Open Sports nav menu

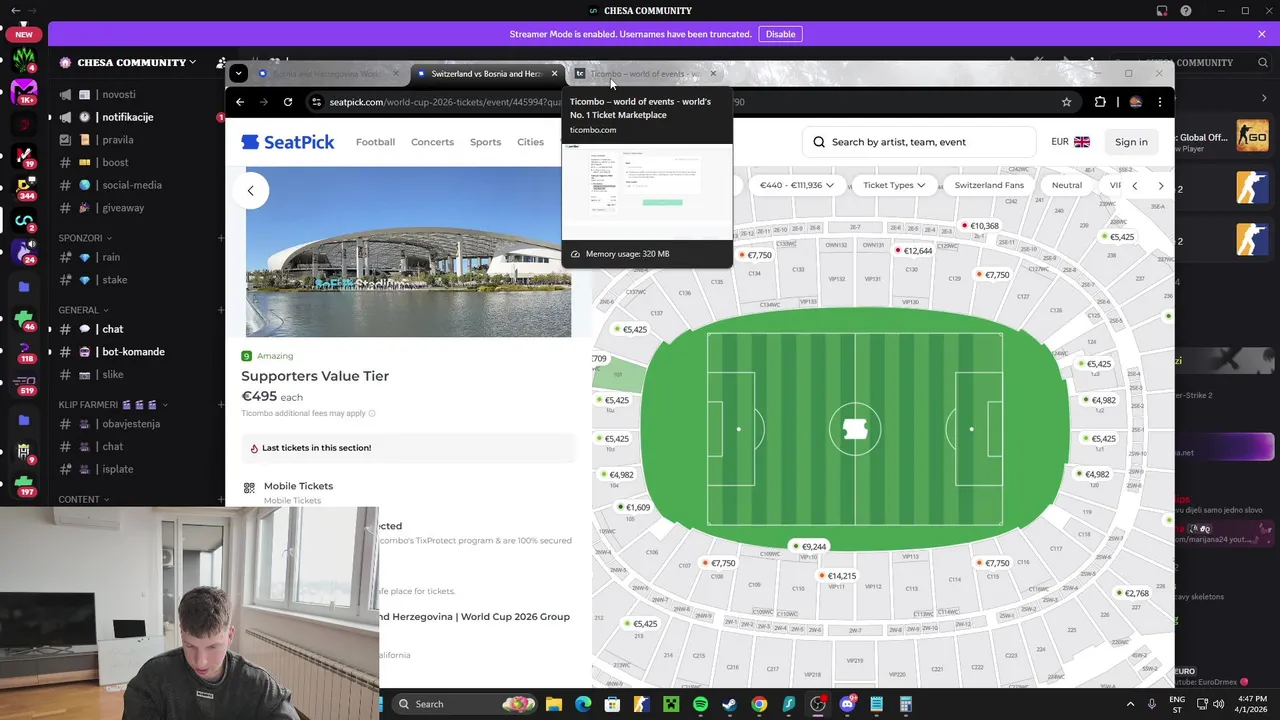(x=485, y=142)
